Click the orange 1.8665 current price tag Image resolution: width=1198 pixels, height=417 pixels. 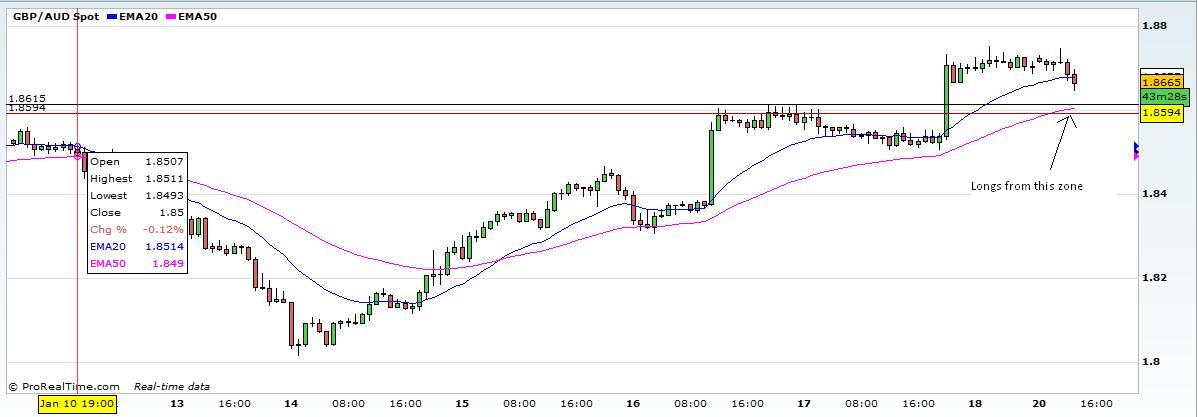click(x=1161, y=82)
